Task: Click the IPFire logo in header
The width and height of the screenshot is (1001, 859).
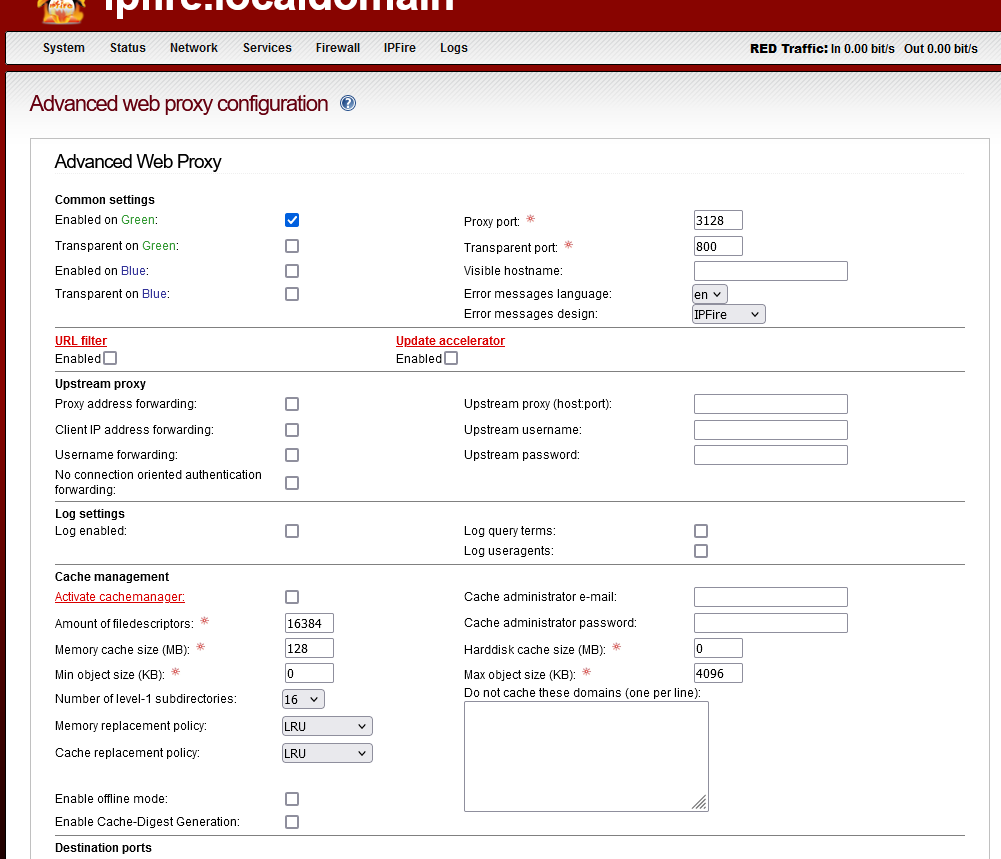Action: [x=61, y=11]
